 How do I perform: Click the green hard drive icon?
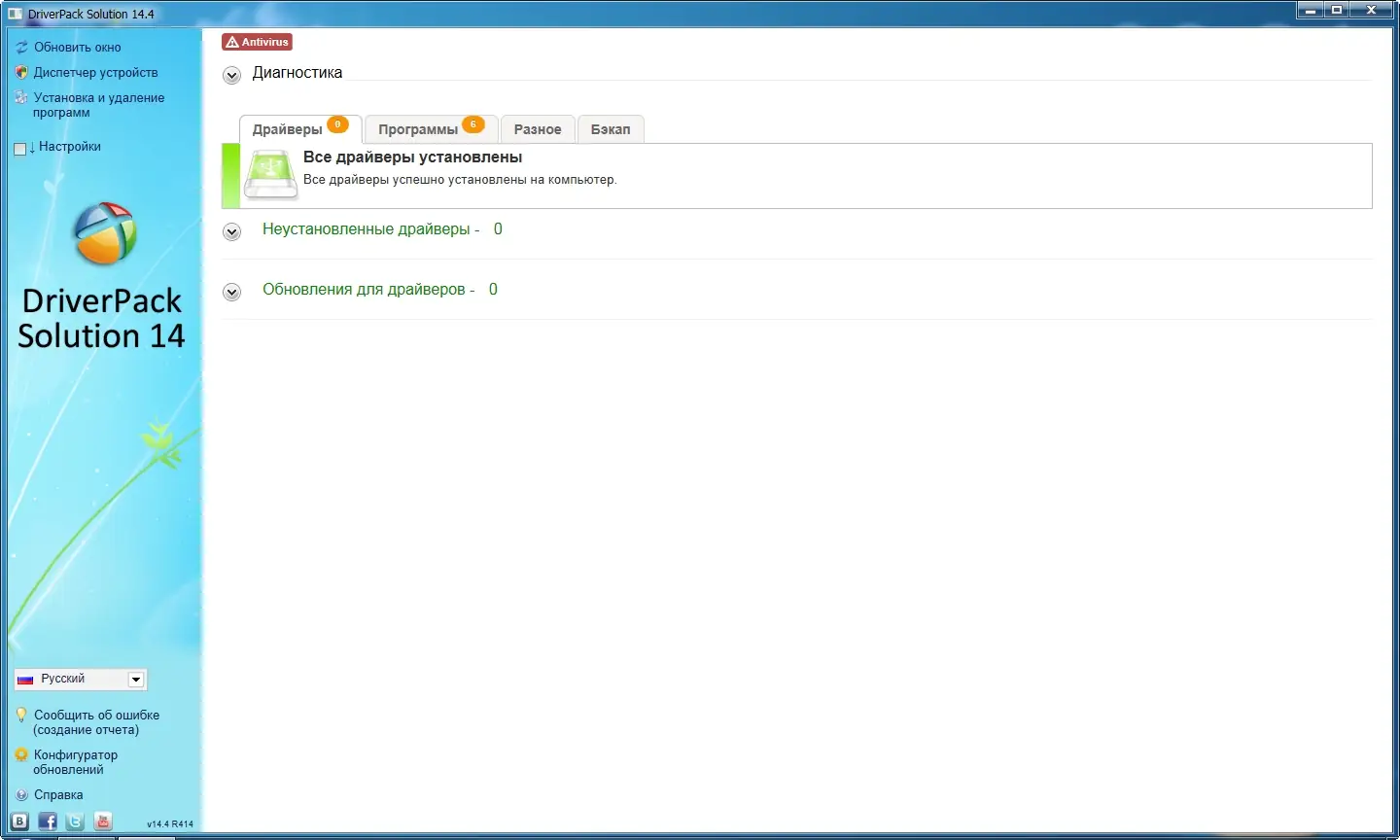pyautogui.click(x=270, y=175)
